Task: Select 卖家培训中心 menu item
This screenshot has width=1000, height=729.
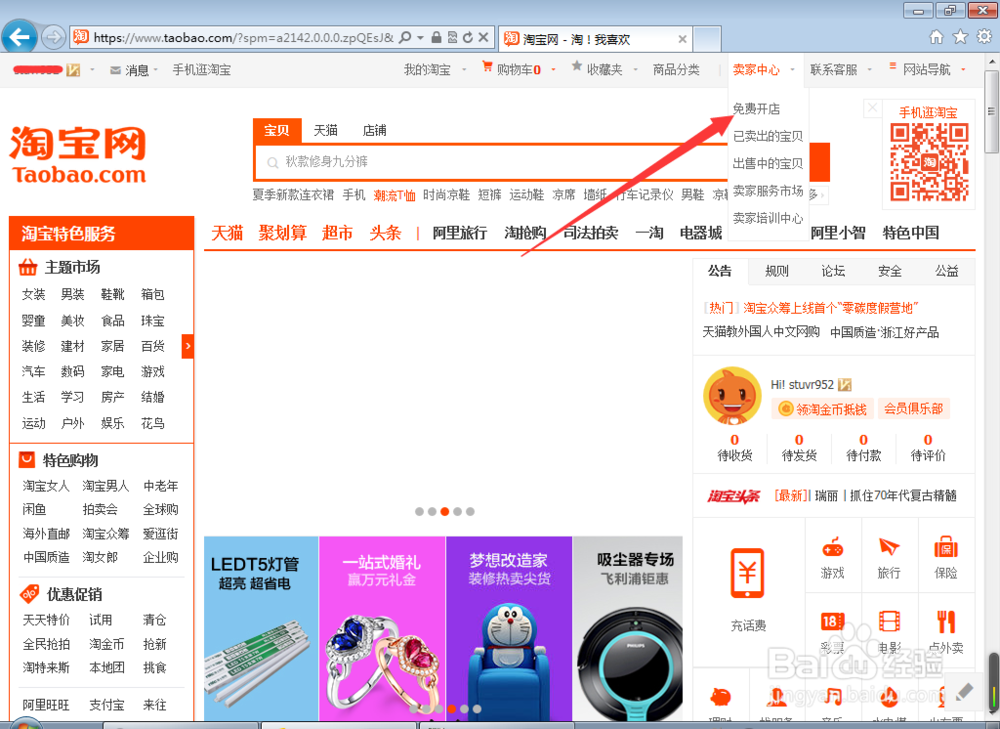Action: coord(768,218)
